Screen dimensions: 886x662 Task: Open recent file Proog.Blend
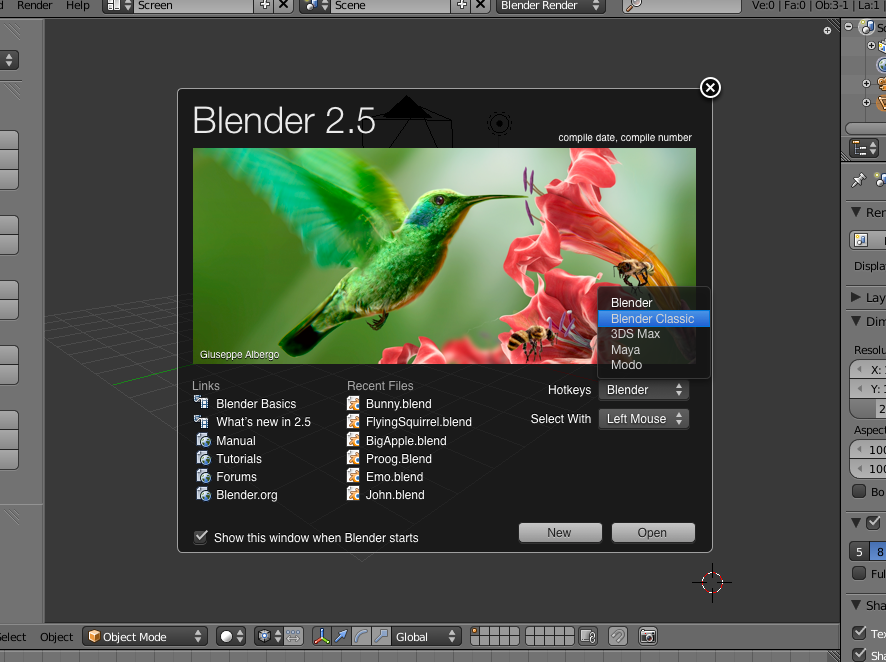(x=398, y=459)
